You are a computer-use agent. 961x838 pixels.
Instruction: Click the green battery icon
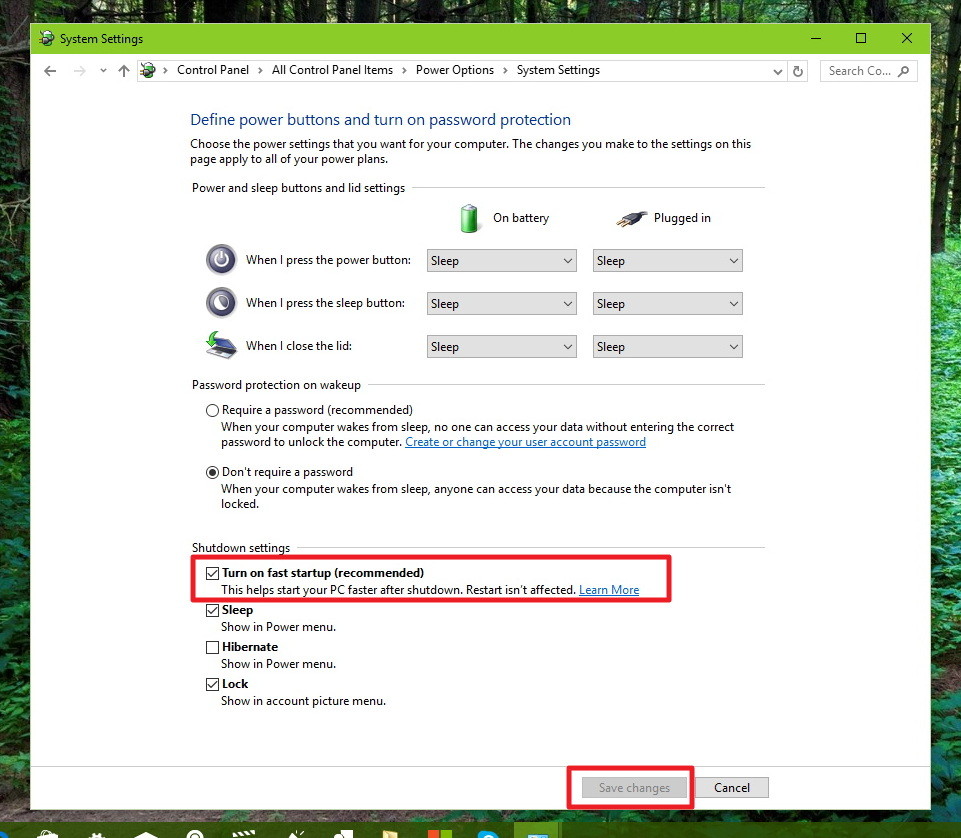pyautogui.click(x=469, y=218)
